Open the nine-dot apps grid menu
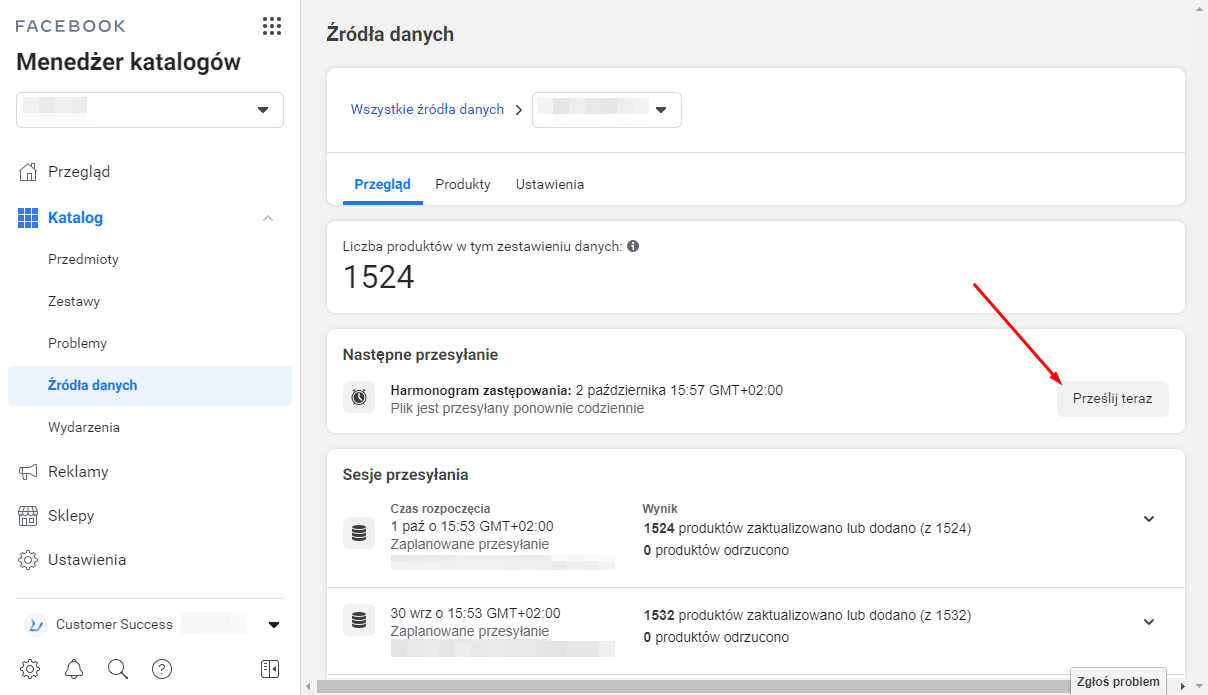The image size is (1208, 695). click(x=271, y=26)
